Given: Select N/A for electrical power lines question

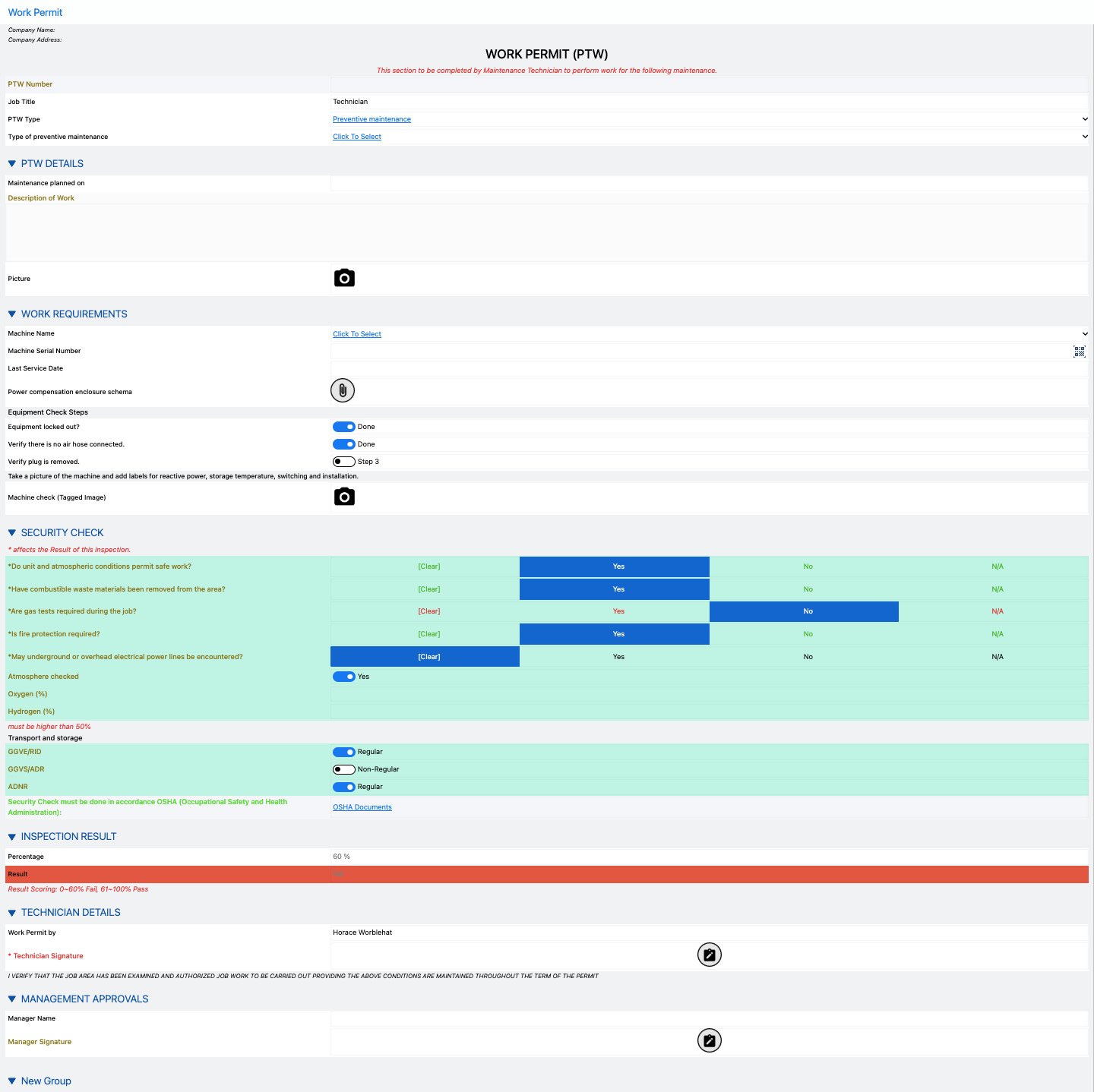Looking at the screenshot, I should coord(997,657).
